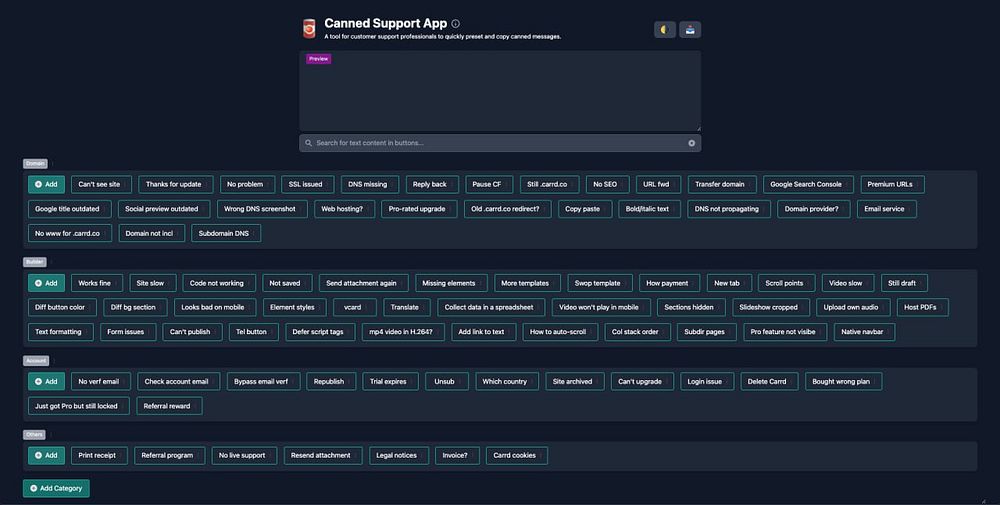Pick the Transfer domain message

click(722, 184)
